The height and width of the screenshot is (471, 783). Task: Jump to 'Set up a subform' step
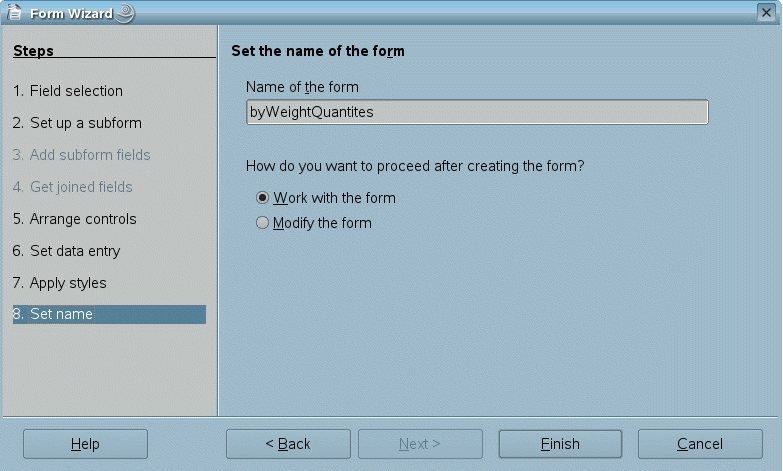[x=77, y=123]
